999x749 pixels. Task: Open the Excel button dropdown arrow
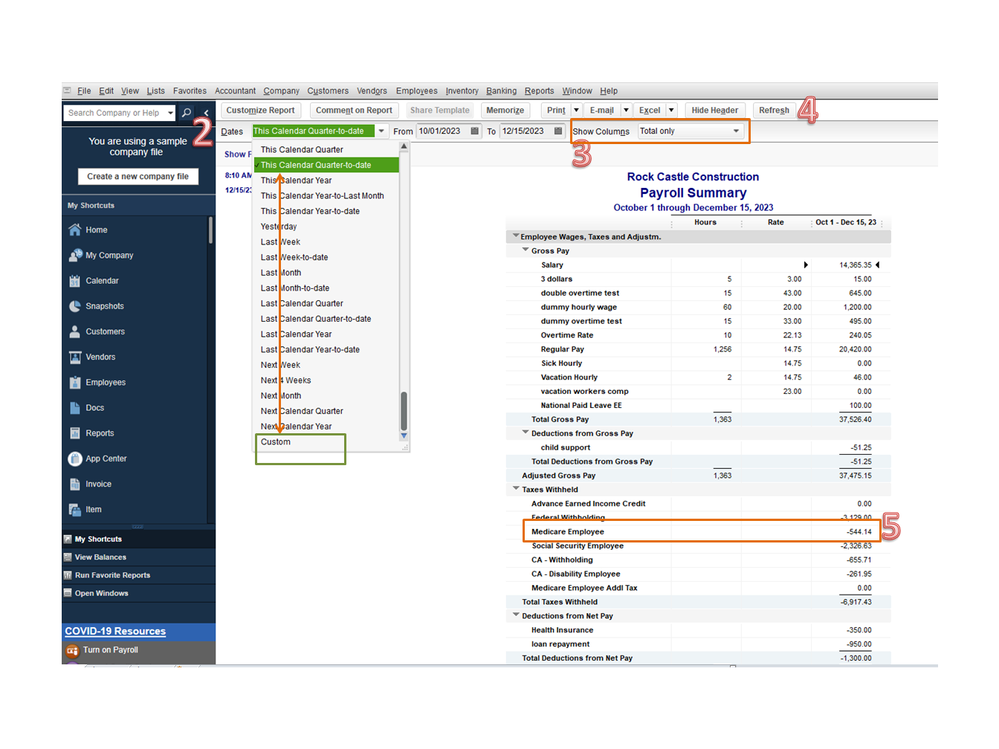(671, 110)
